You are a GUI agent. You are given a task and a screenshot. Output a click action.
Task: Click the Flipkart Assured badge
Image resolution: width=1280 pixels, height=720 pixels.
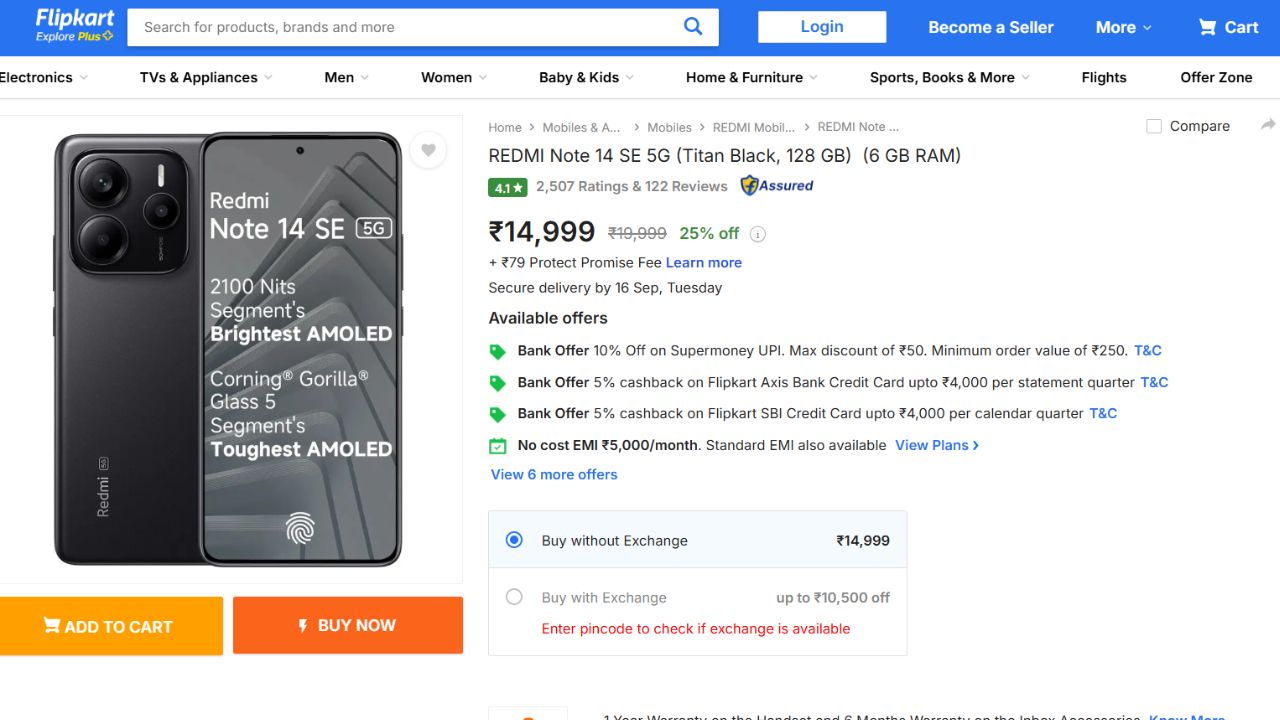point(777,185)
